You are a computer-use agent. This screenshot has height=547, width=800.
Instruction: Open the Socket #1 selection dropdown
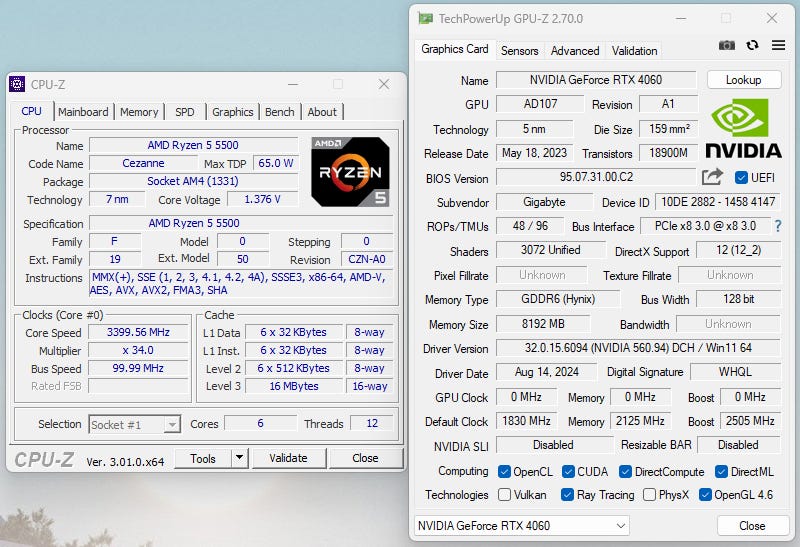(x=135, y=425)
